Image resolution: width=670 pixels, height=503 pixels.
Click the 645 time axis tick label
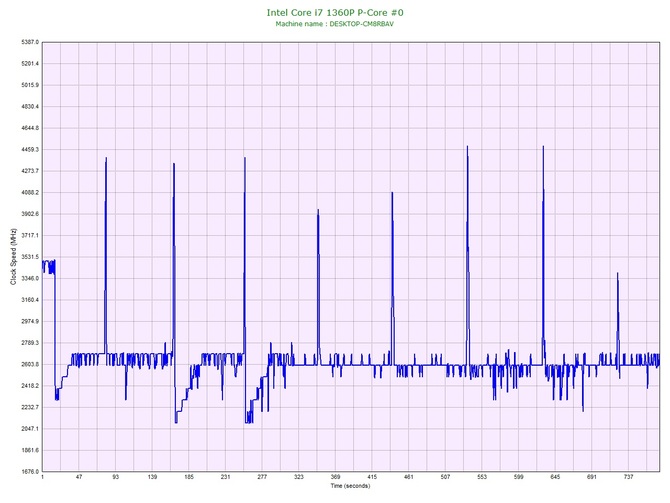coord(555,477)
